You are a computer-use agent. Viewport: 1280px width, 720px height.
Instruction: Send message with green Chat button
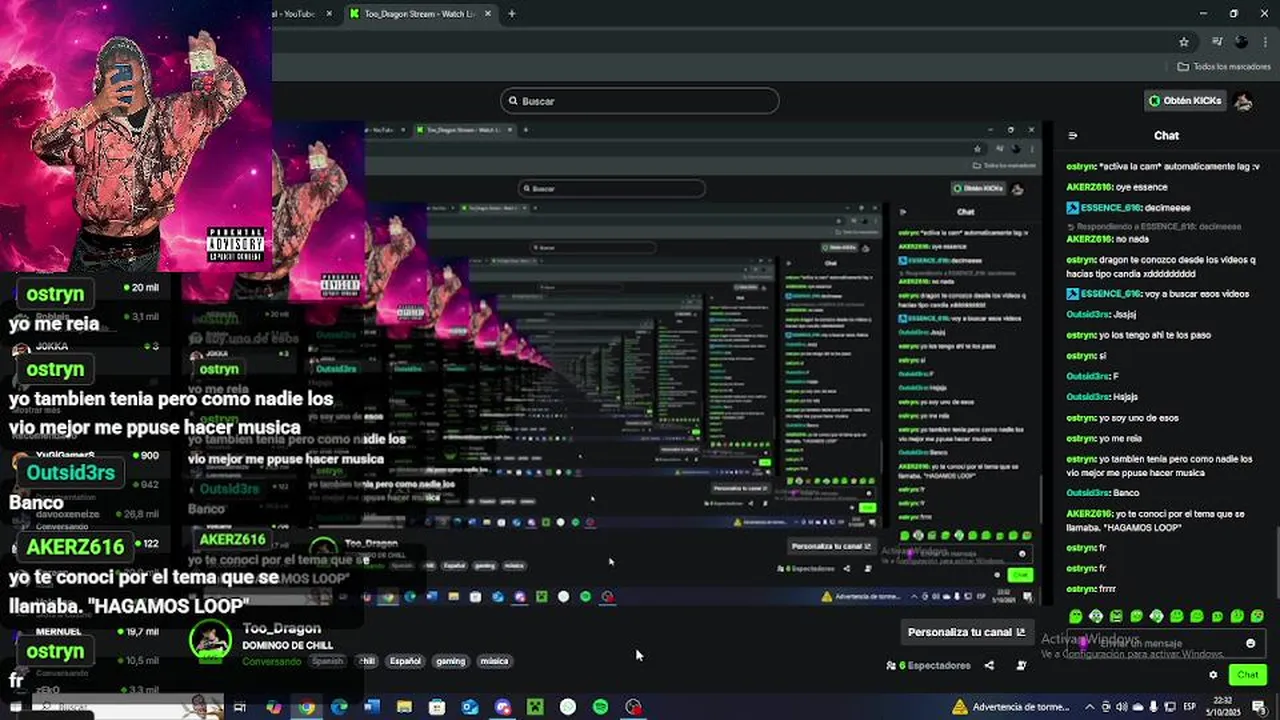[x=1247, y=675]
